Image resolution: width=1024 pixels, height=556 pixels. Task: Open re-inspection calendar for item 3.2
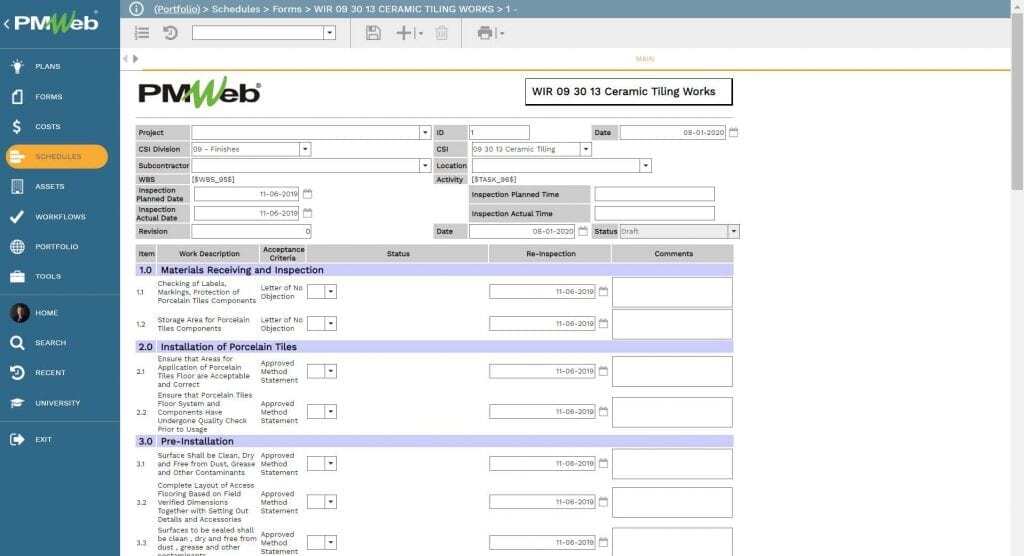[x=603, y=502]
